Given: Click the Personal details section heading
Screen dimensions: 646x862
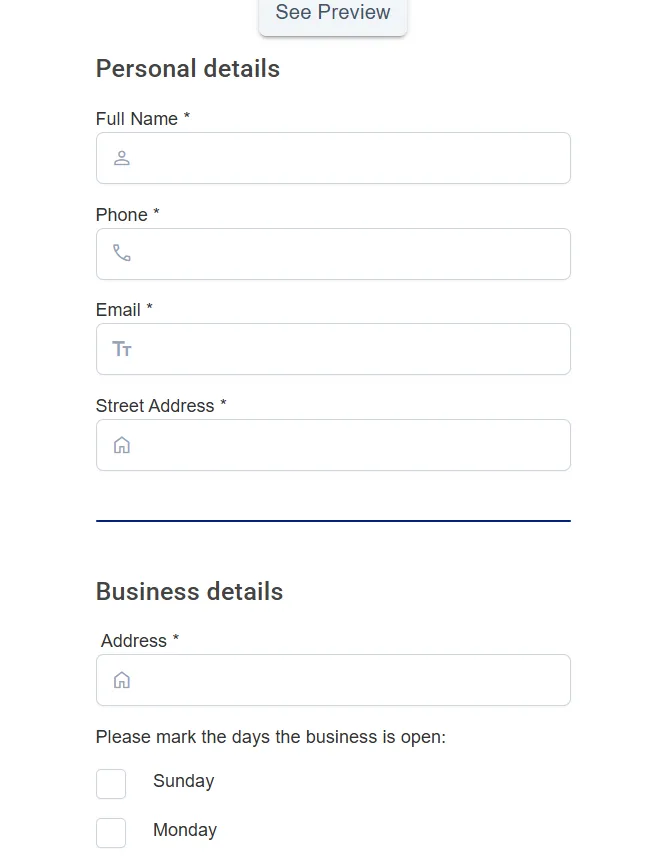Looking at the screenshot, I should [x=187, y=68].
